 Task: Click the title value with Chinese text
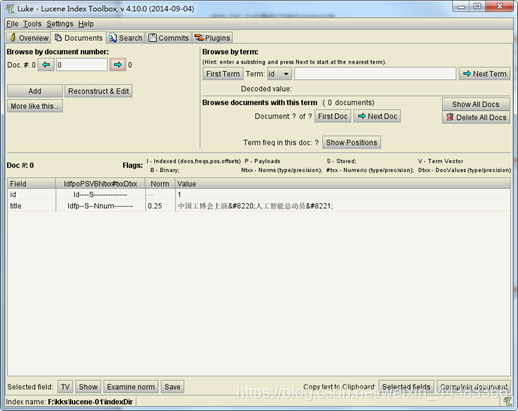pos(343,206)
